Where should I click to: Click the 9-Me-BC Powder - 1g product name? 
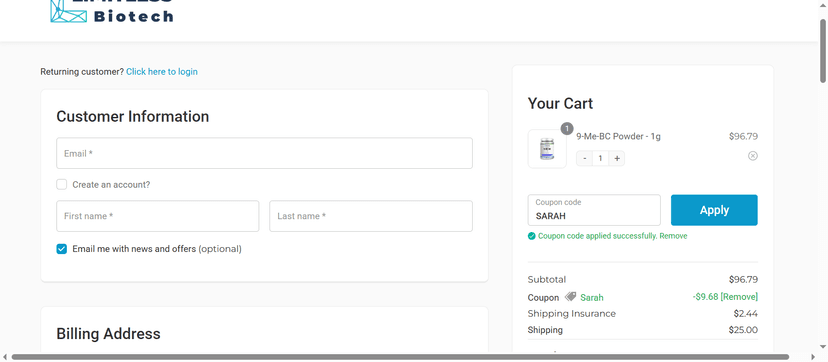pos(618,136)
